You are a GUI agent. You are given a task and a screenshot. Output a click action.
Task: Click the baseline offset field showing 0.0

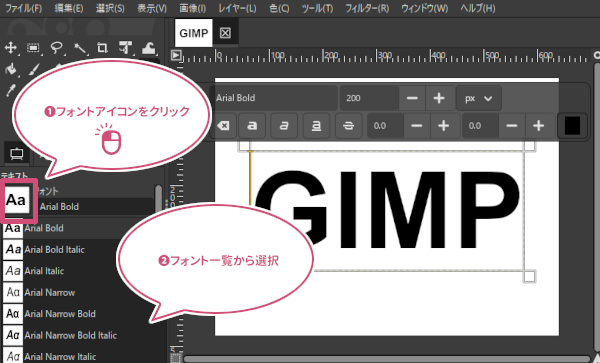coord(385,125)
